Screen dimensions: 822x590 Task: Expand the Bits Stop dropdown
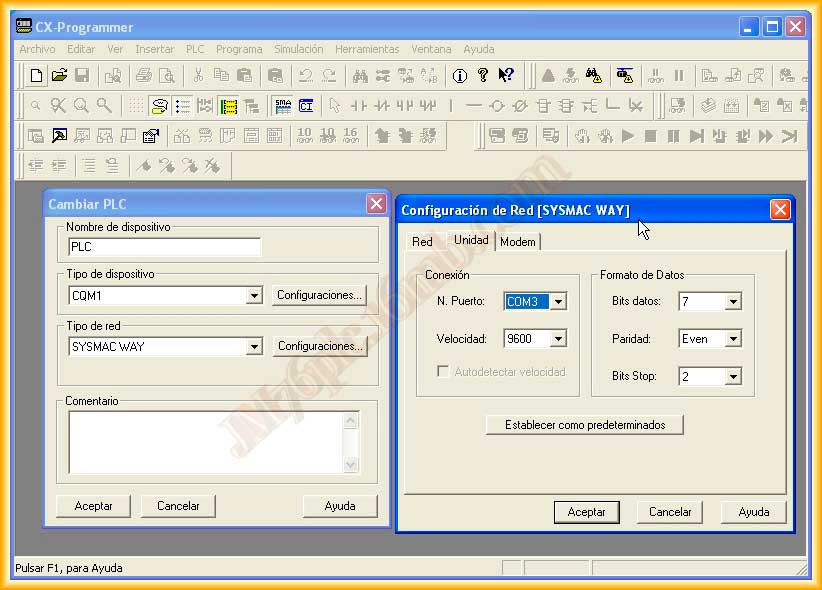(x=733, y=377)
